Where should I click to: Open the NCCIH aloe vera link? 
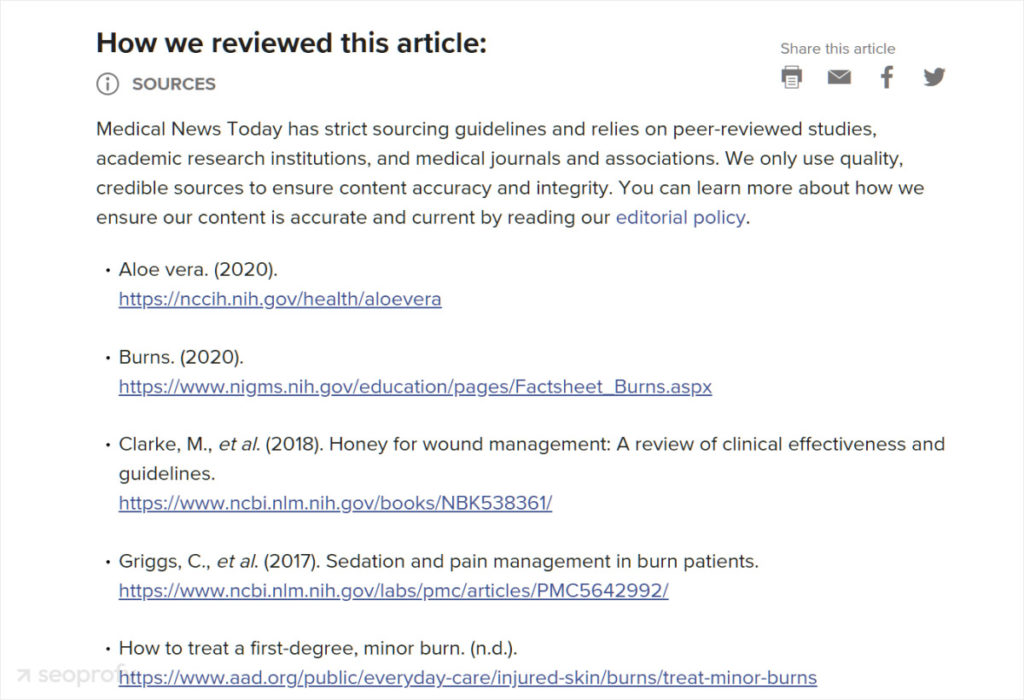(280, 299)
